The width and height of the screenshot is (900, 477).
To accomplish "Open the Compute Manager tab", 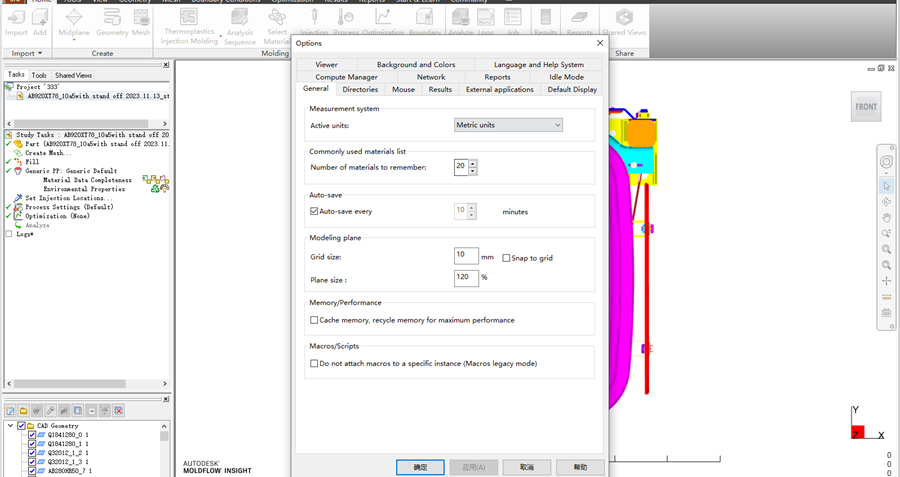I will [346, 77].
